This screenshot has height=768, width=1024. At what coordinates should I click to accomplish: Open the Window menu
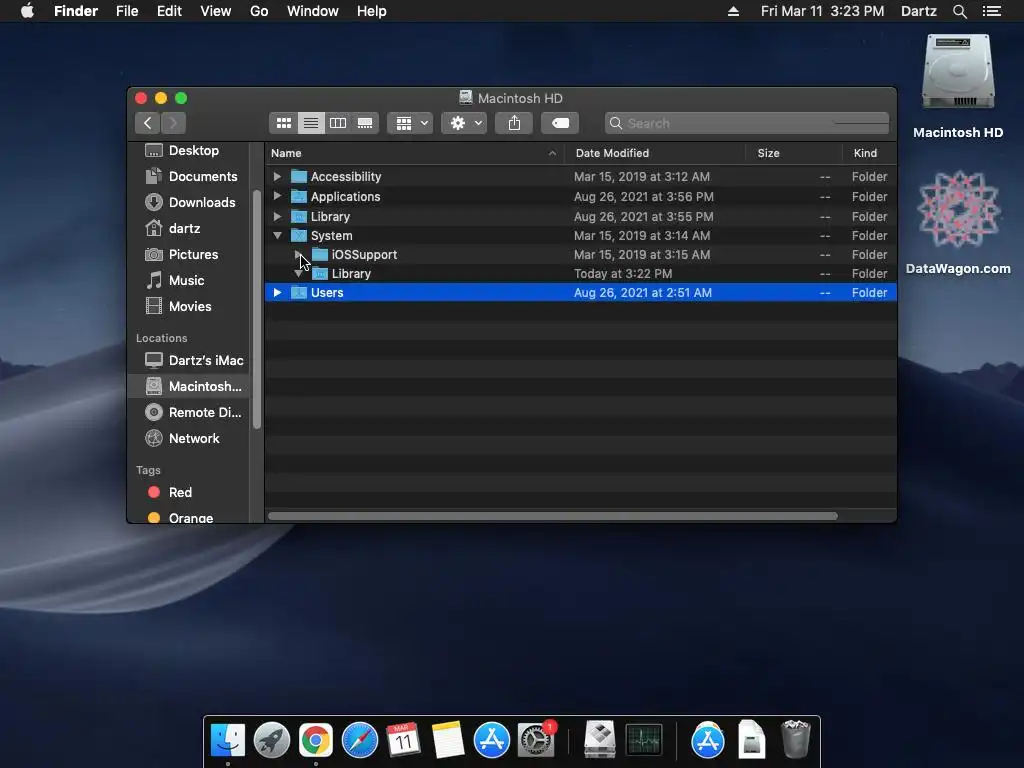313,11
